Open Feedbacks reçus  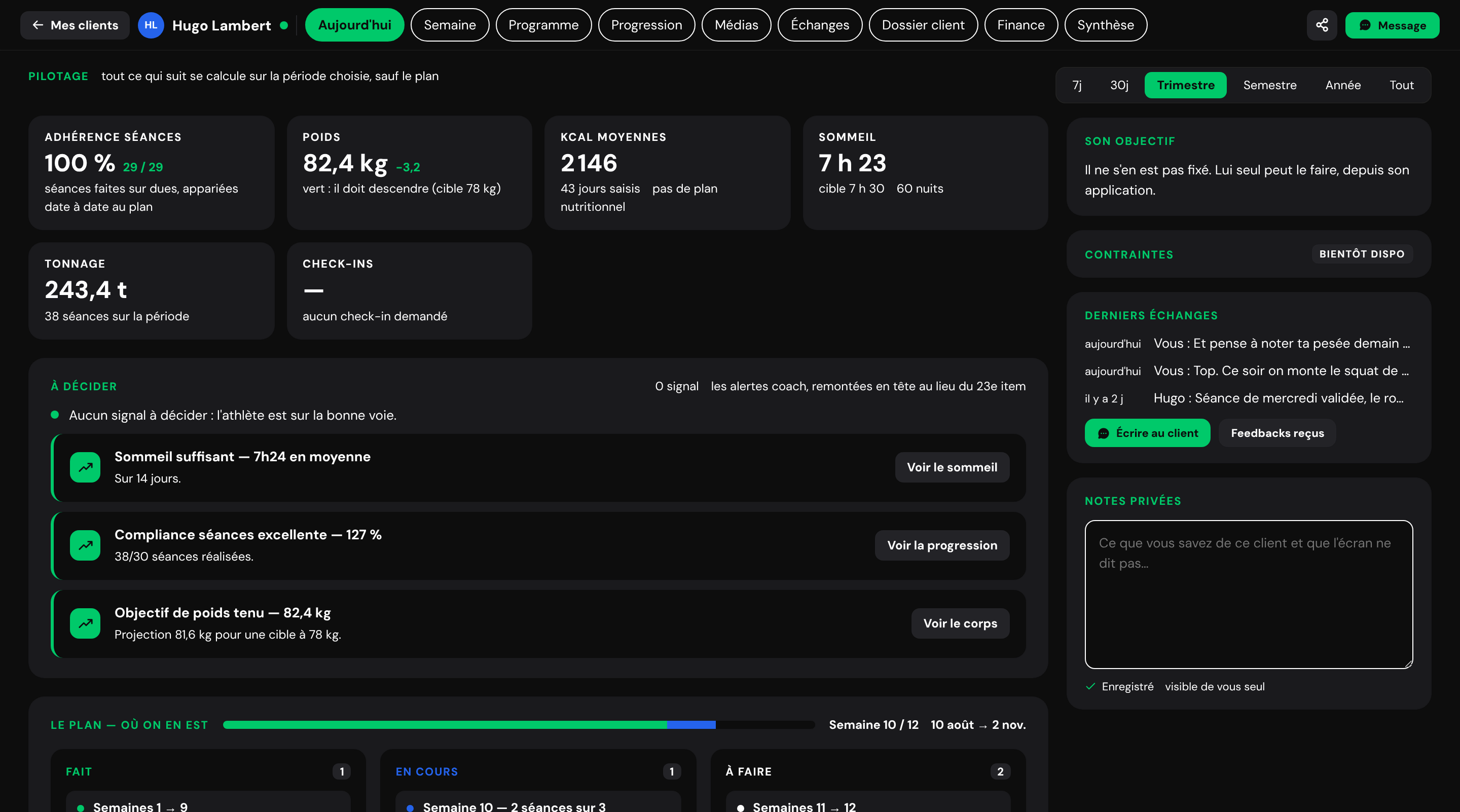[1277, 433]
